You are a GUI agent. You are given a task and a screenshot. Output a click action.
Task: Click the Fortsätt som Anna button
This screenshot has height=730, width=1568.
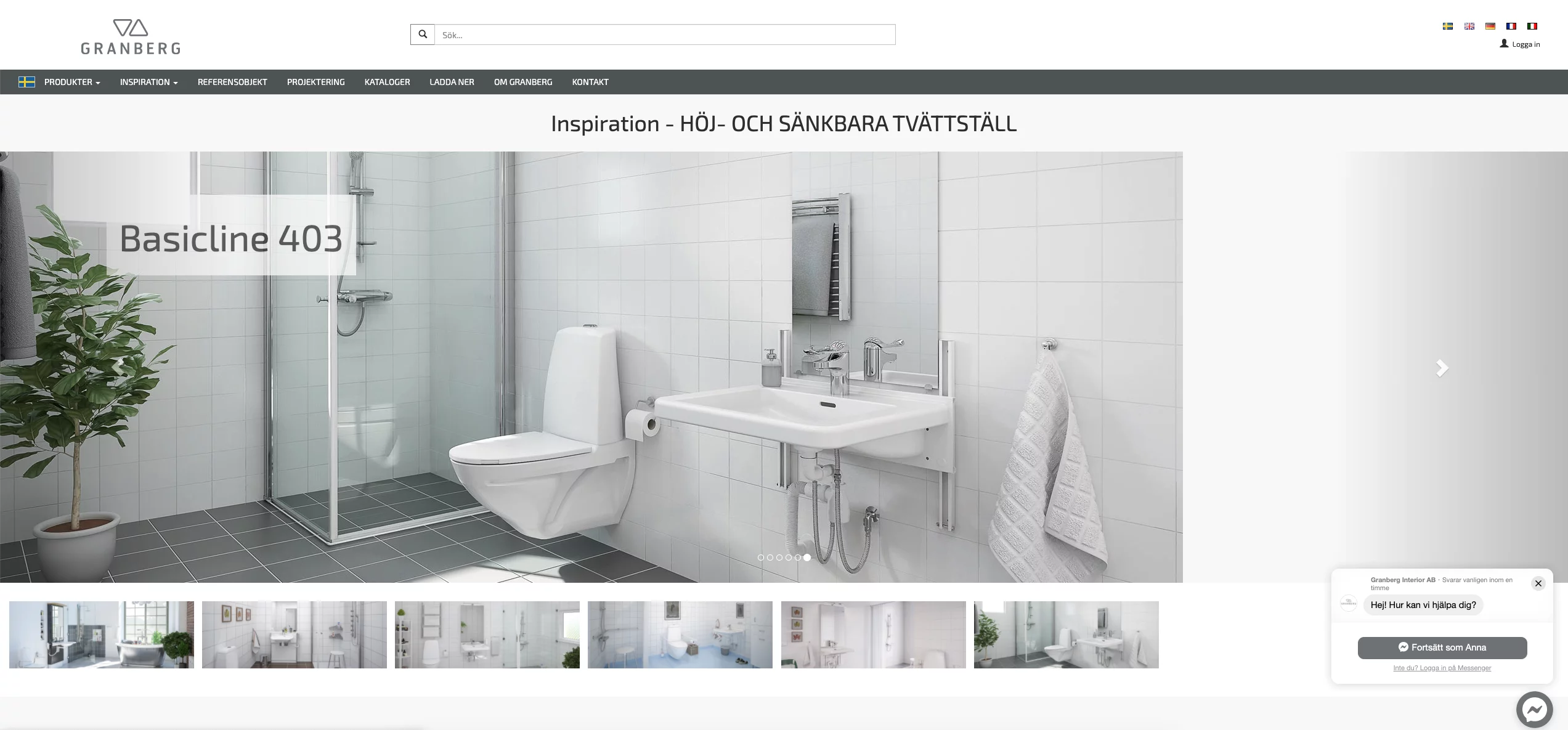(x=1442, y=647)
